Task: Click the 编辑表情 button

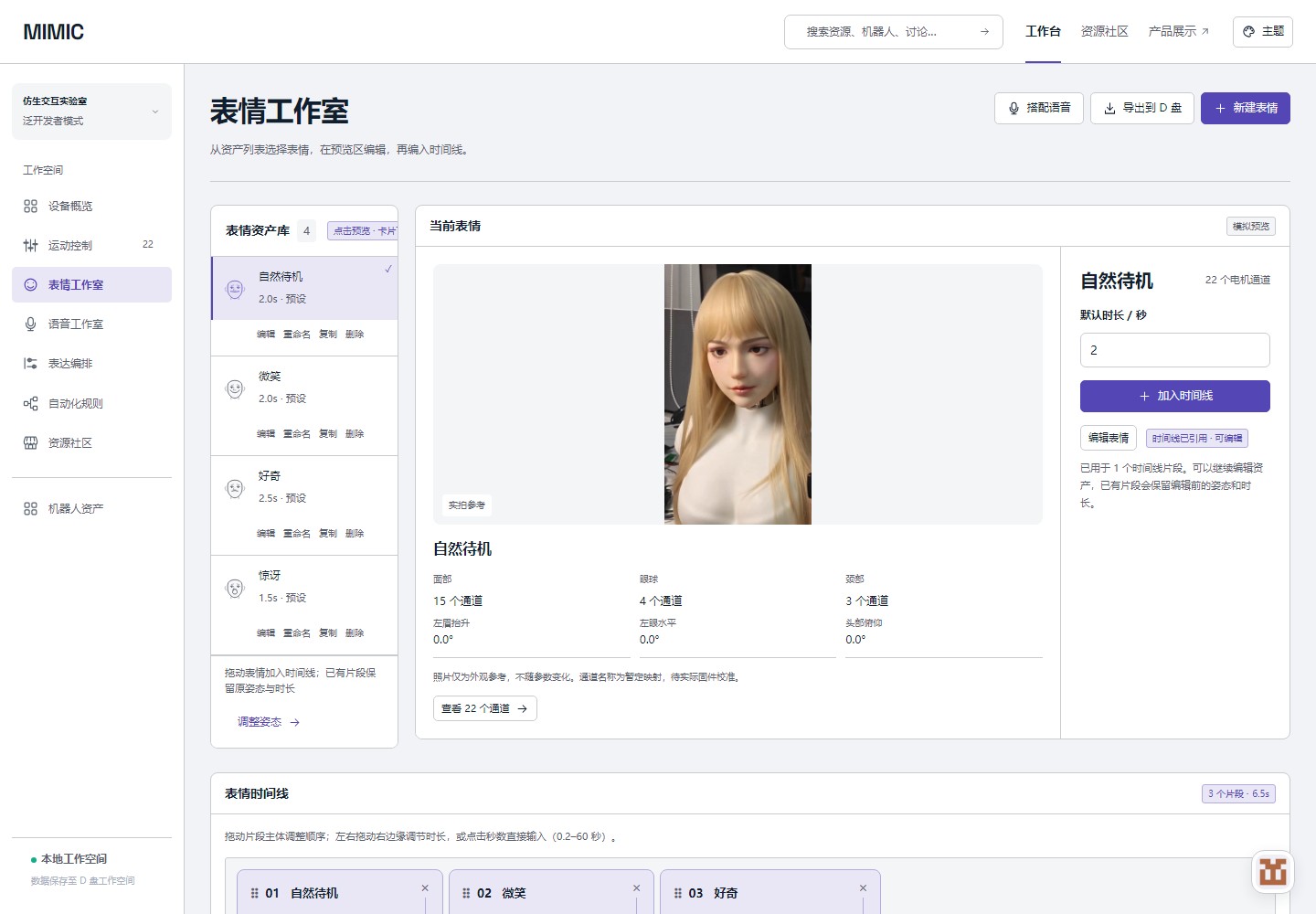Action: click(x=1109, y=438)
